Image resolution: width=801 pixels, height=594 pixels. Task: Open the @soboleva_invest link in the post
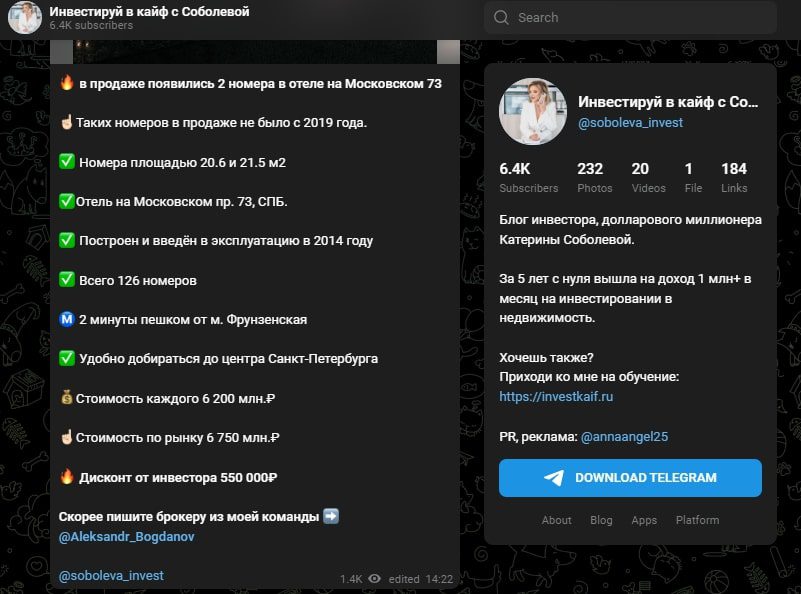tap(111, 576)
